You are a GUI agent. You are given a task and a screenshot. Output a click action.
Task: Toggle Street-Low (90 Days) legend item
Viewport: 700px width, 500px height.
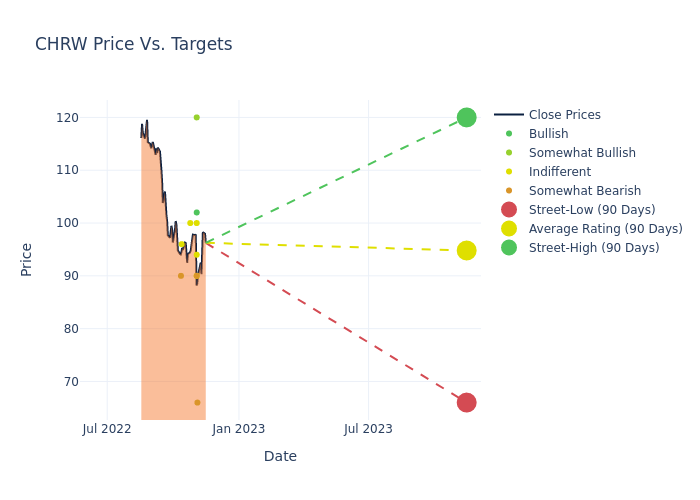592,210
